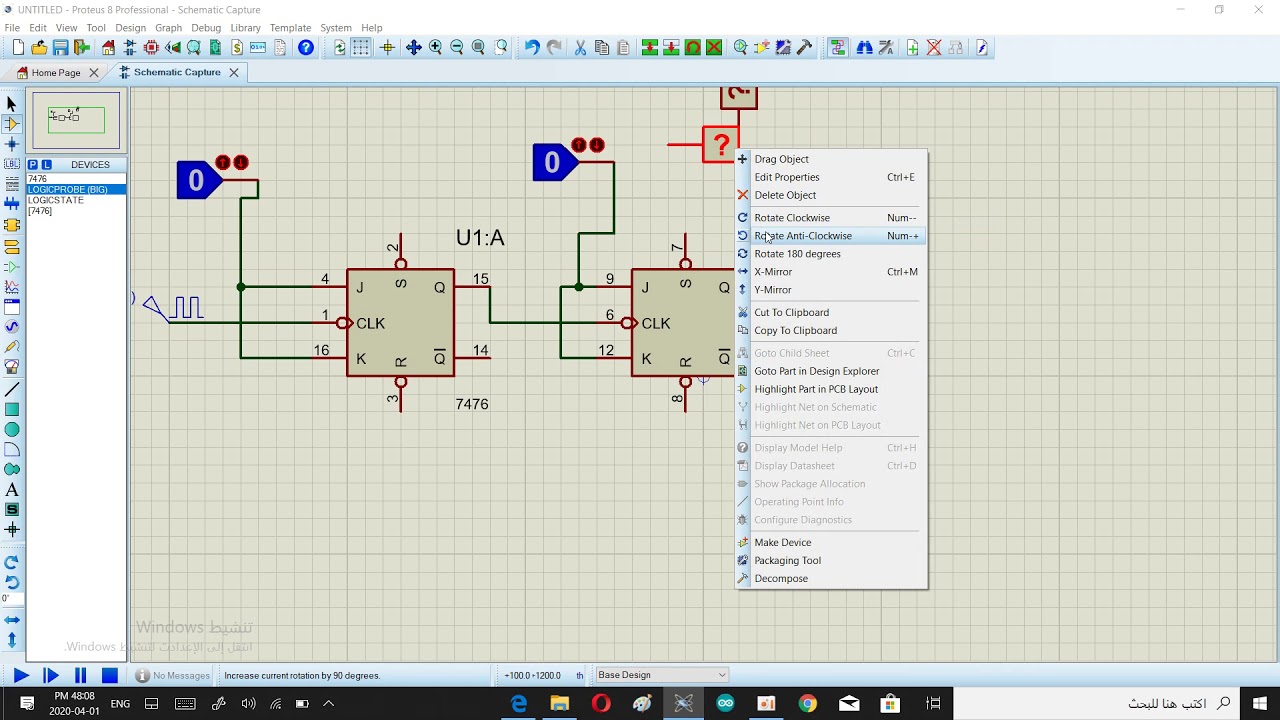Click the binoculars search icon
The width and height of the screenshot is (1280, 720).
[864, 47]
